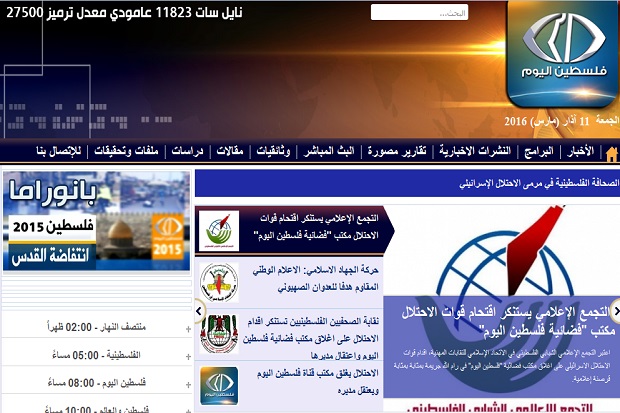
Task: Open the وثائقيات menu item
Action: pos(273,151)
